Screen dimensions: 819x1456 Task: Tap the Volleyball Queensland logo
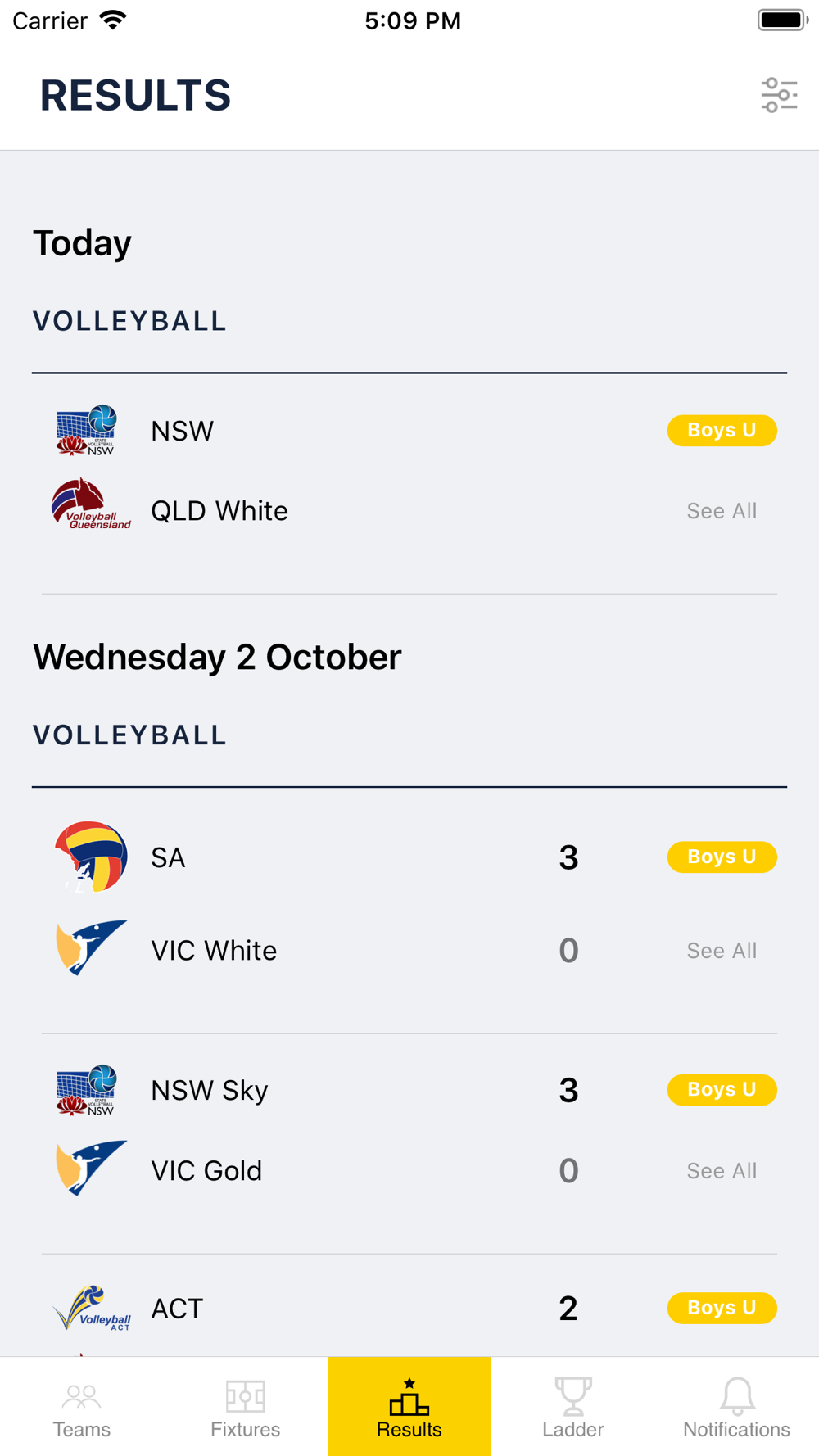91,504
